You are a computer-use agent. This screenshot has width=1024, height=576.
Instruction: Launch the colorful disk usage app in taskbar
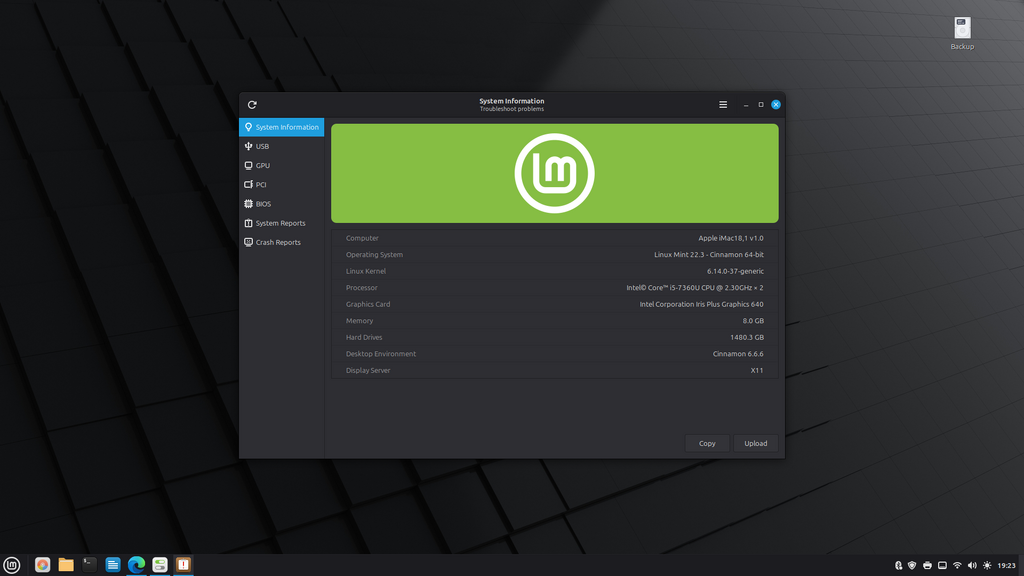42,565
